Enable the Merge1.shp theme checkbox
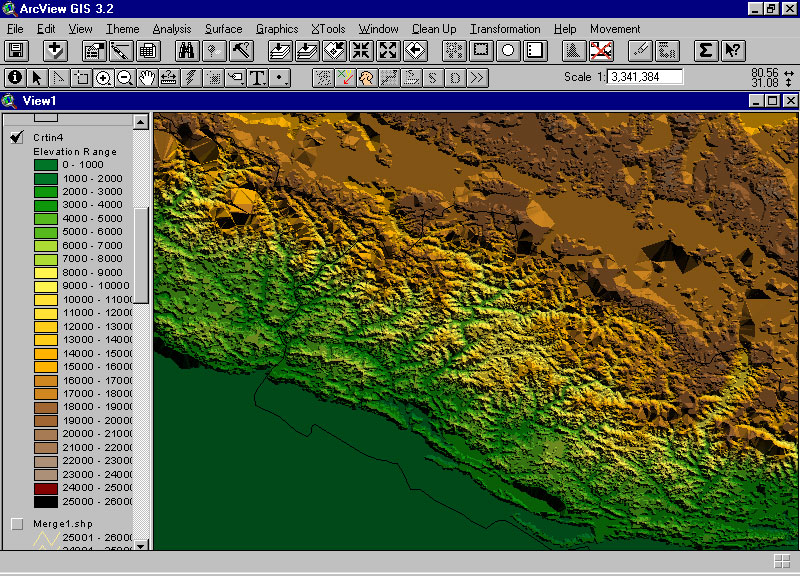 pyautogui.click(x=17, y=524)
